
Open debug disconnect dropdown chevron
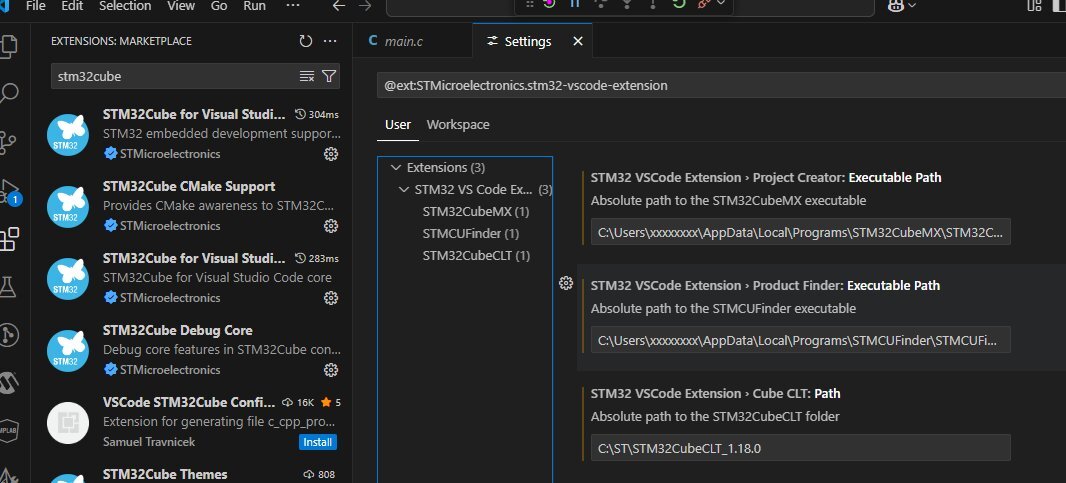[721, 3]
